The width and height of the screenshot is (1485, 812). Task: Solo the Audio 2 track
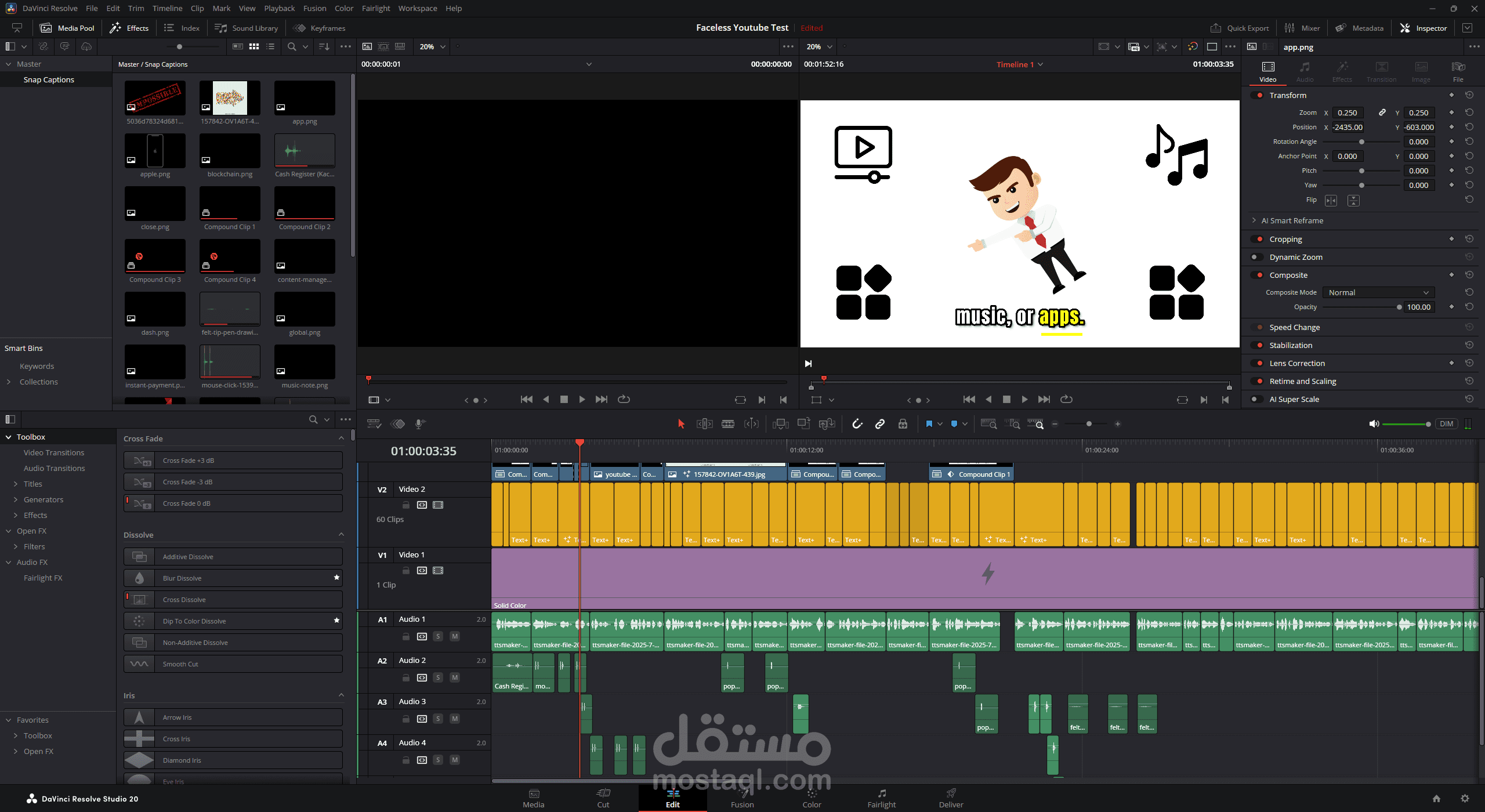click(x=438, y=677)
